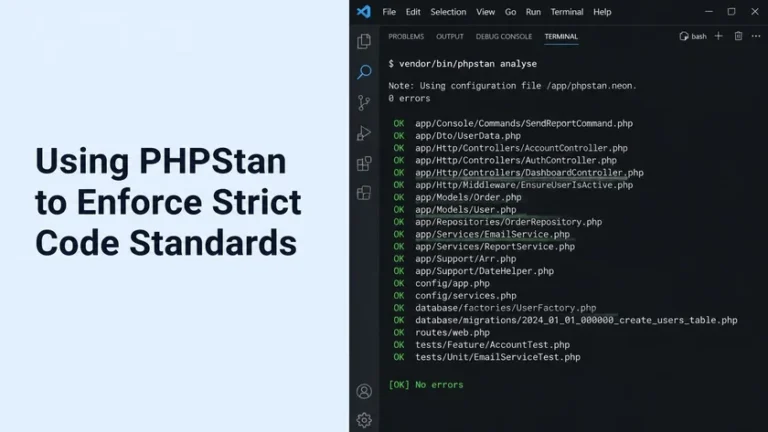The height and width of the screenshot is (432, 768).
Task: Click the phpstan.neon configuration note line
Action: point(512,86)
